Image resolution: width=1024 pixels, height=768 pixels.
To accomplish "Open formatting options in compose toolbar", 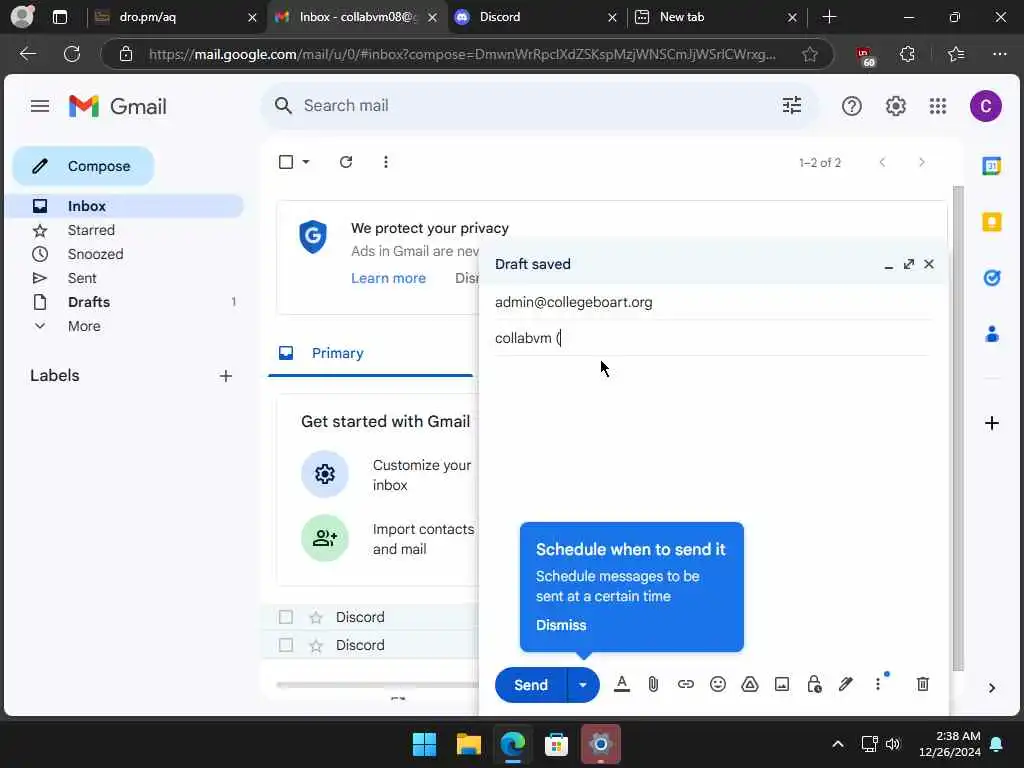I will (x=622, y=684).
